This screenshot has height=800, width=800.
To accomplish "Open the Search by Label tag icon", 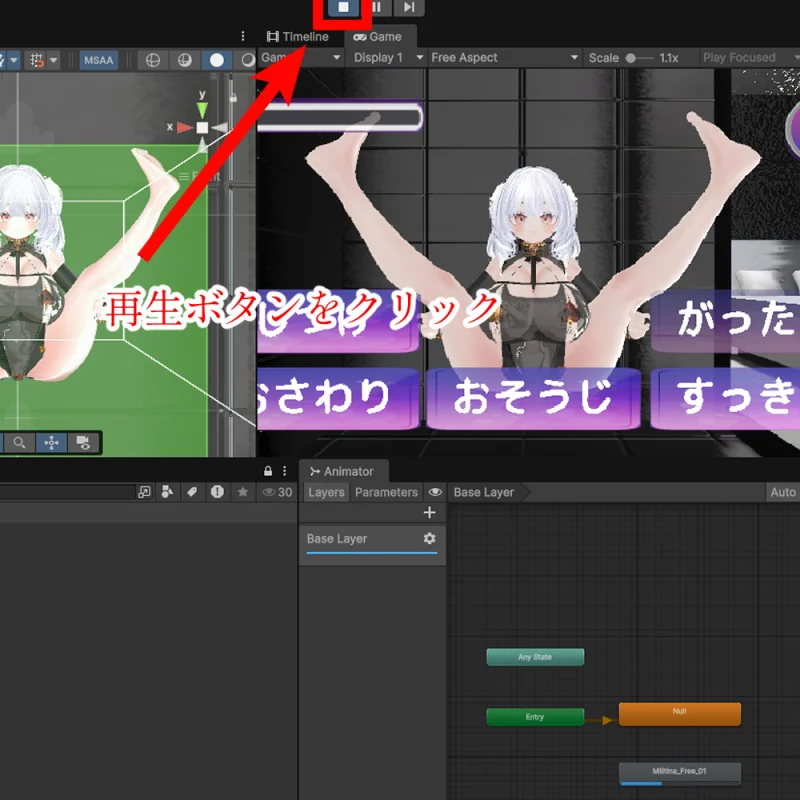I will [192, 492].
